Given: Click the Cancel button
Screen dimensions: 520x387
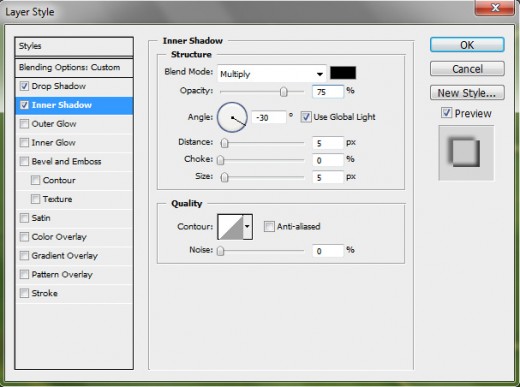Looking at the screenshot, I should click(x=467, y=69).
